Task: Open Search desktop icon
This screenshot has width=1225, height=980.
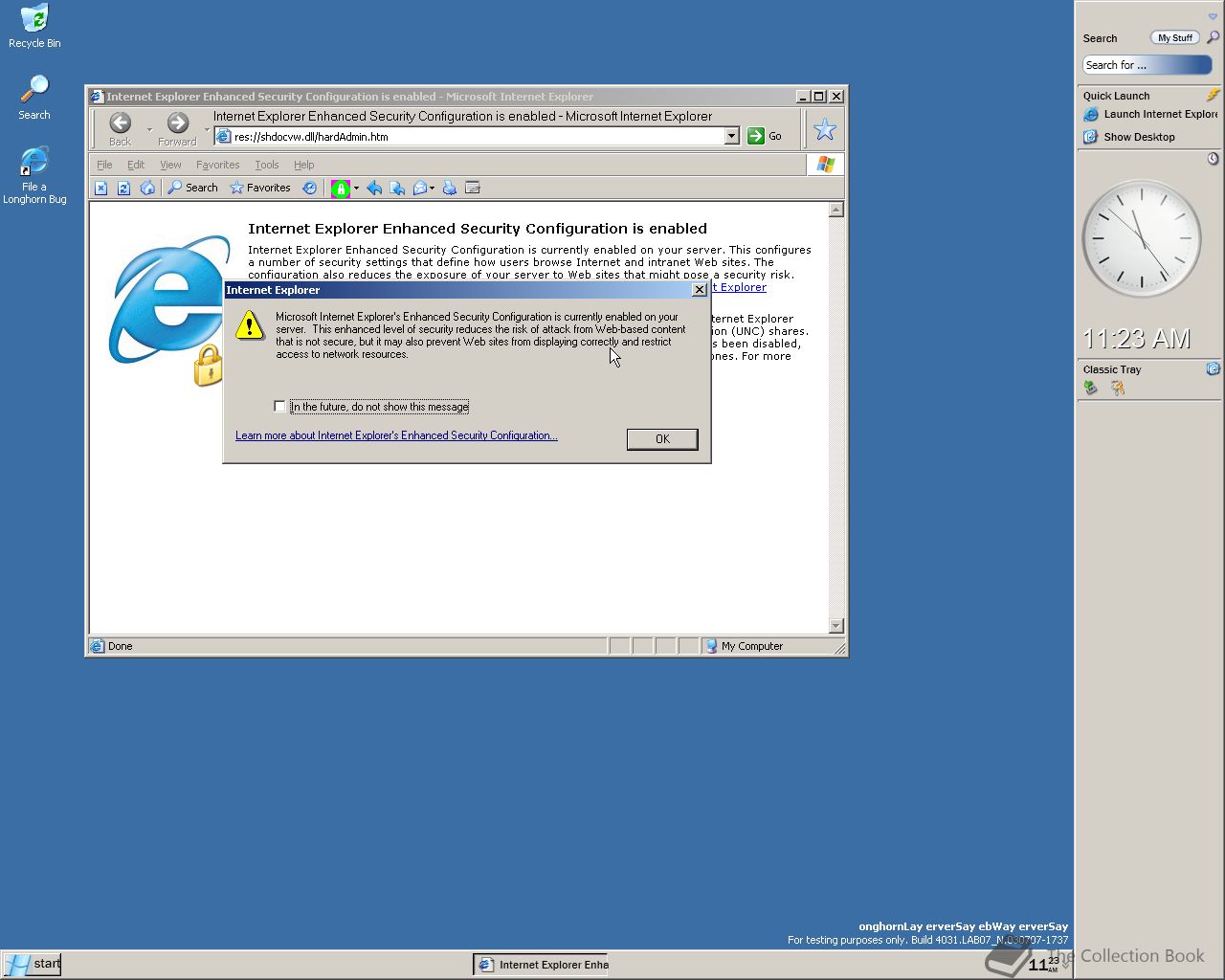Action: point(34,98)
